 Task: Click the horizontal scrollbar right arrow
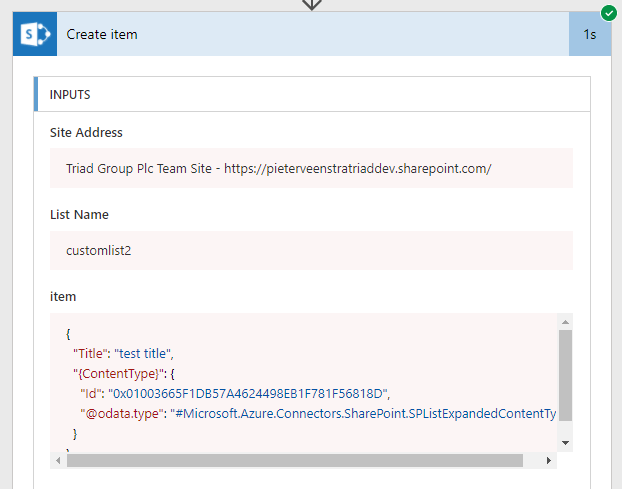tap(549, 460)
